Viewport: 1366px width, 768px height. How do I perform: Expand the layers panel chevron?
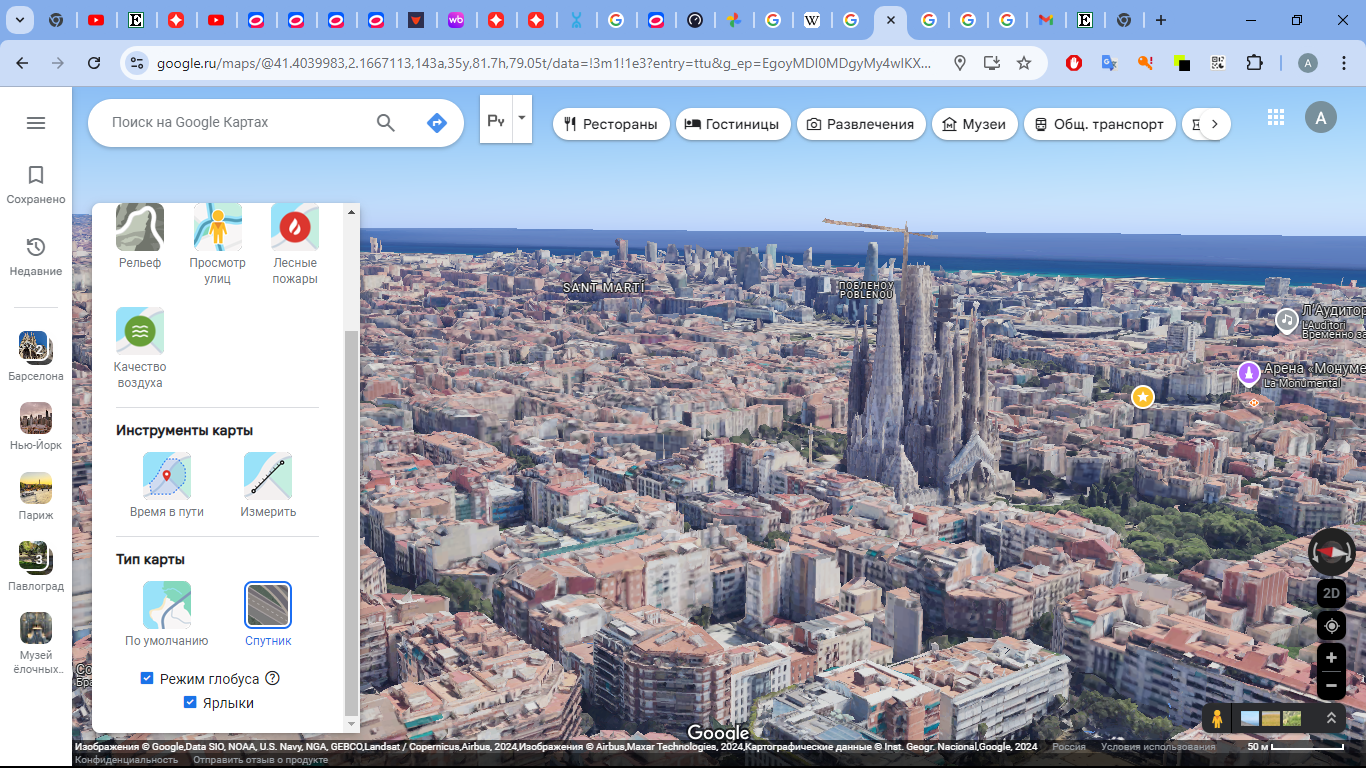pos(1331,718)
